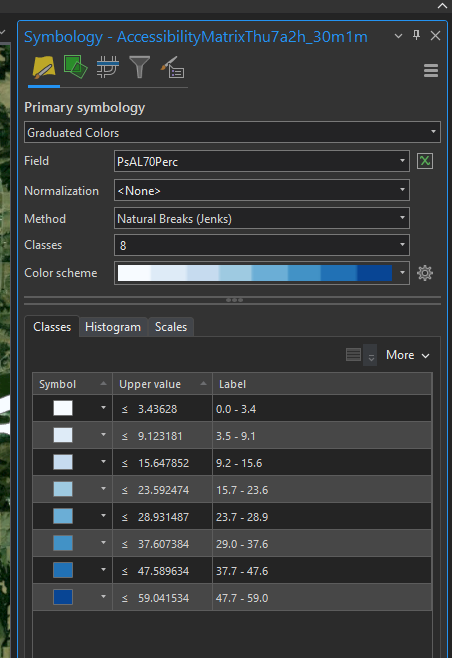This screenshot has height=658, width=452.
Task: Open the table view options dropdown arrow
Action: [371, 355]
